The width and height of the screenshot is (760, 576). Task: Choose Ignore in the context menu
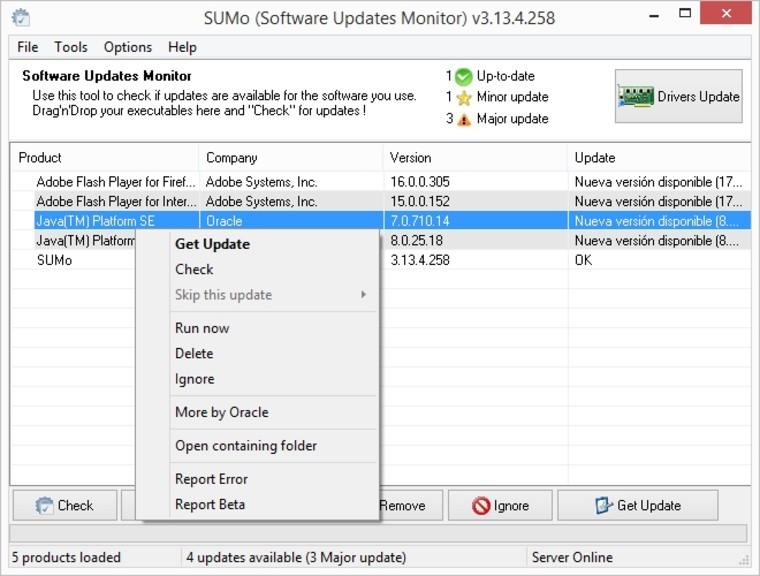[257, 379]
